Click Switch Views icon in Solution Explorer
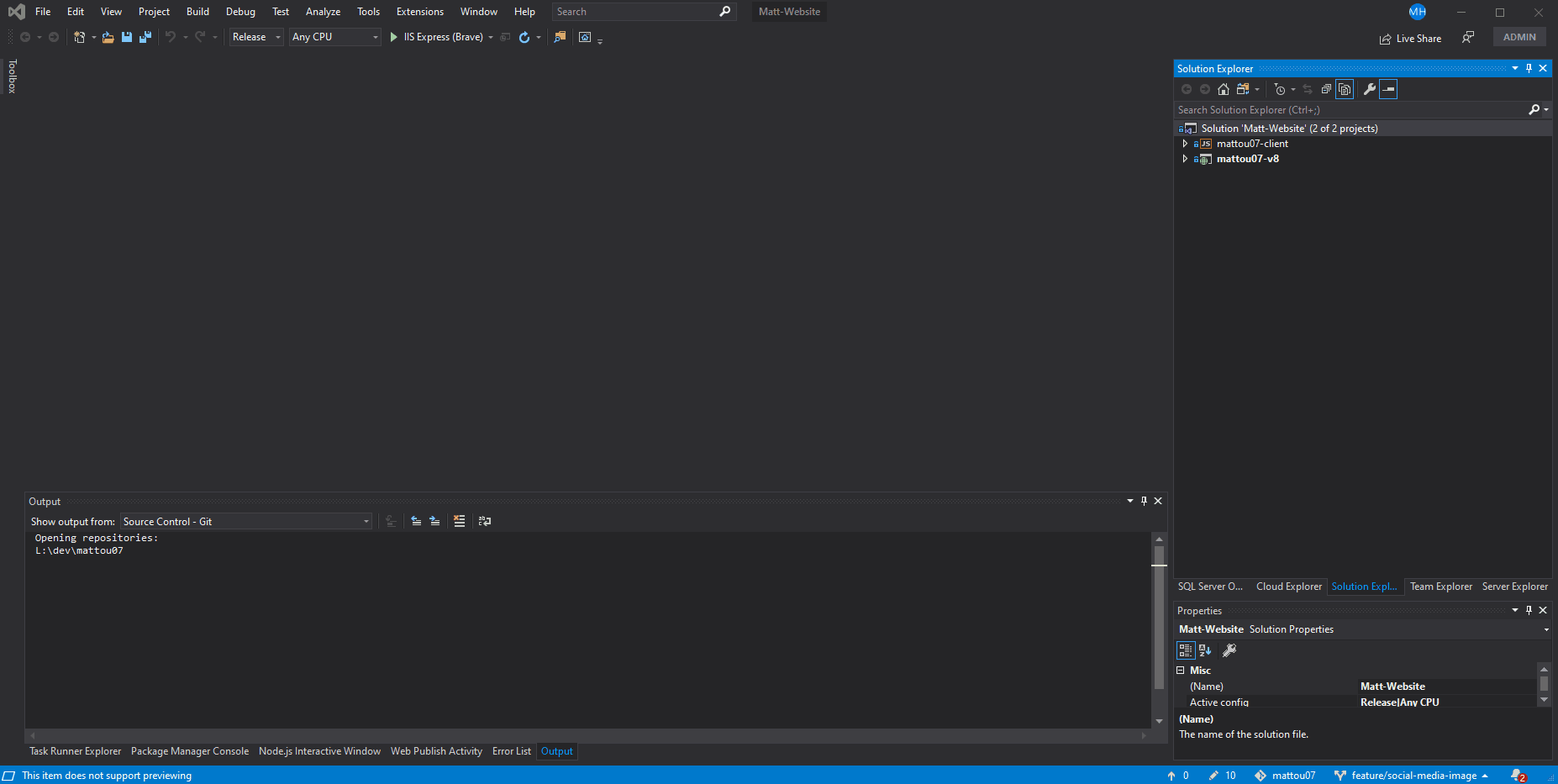 click(x=1243, y=89)
